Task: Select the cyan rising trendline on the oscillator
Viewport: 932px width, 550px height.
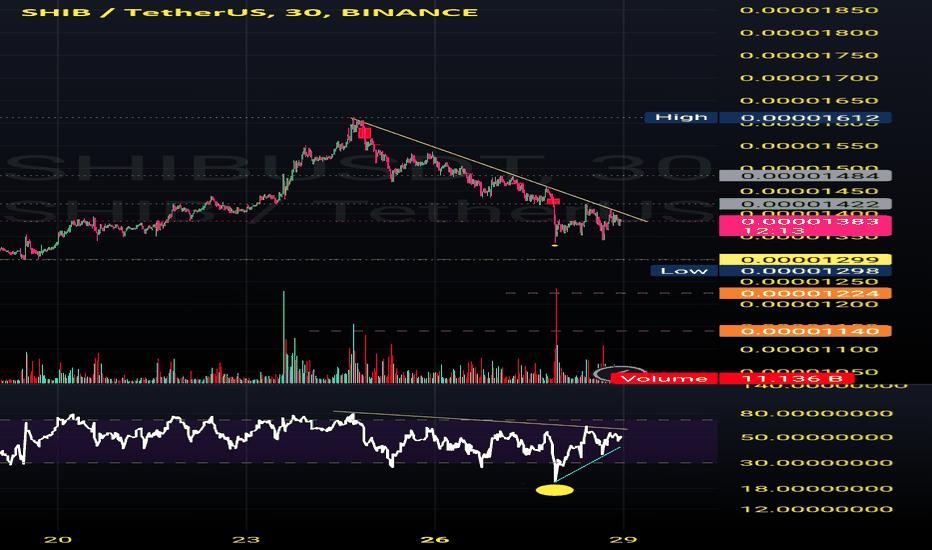Action: (588, 464)
